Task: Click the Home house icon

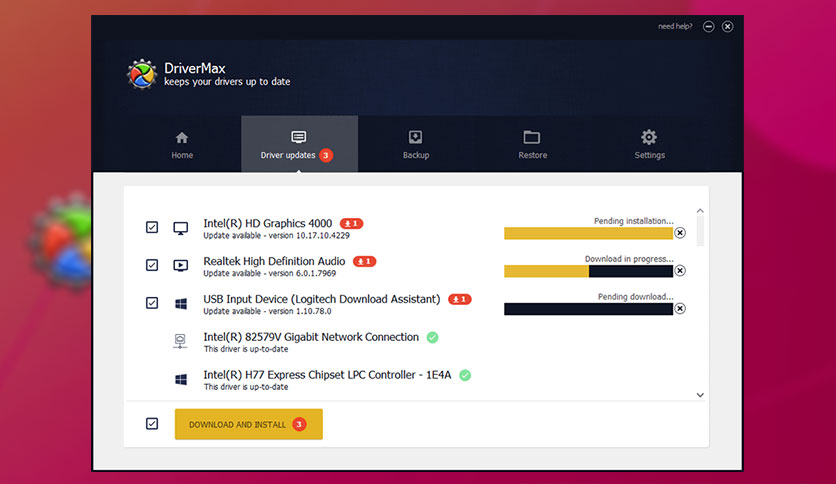Action: (x=182, y=138)
